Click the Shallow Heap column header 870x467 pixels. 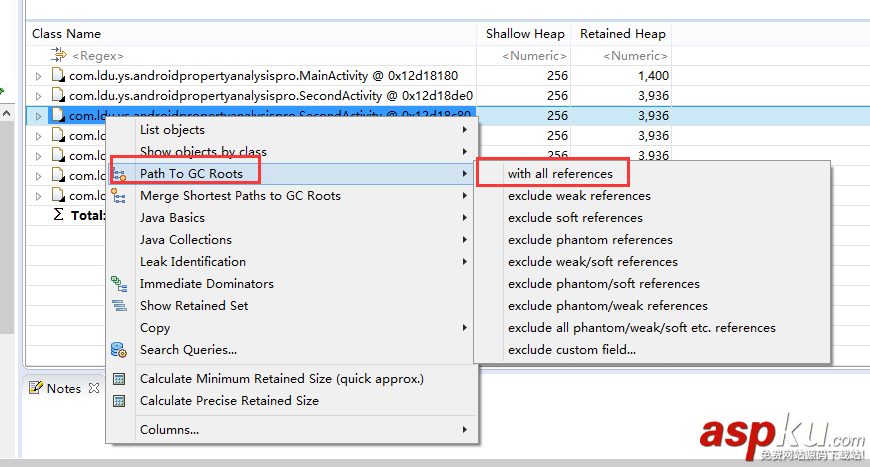pyautogui.click(x=525, y=34)
